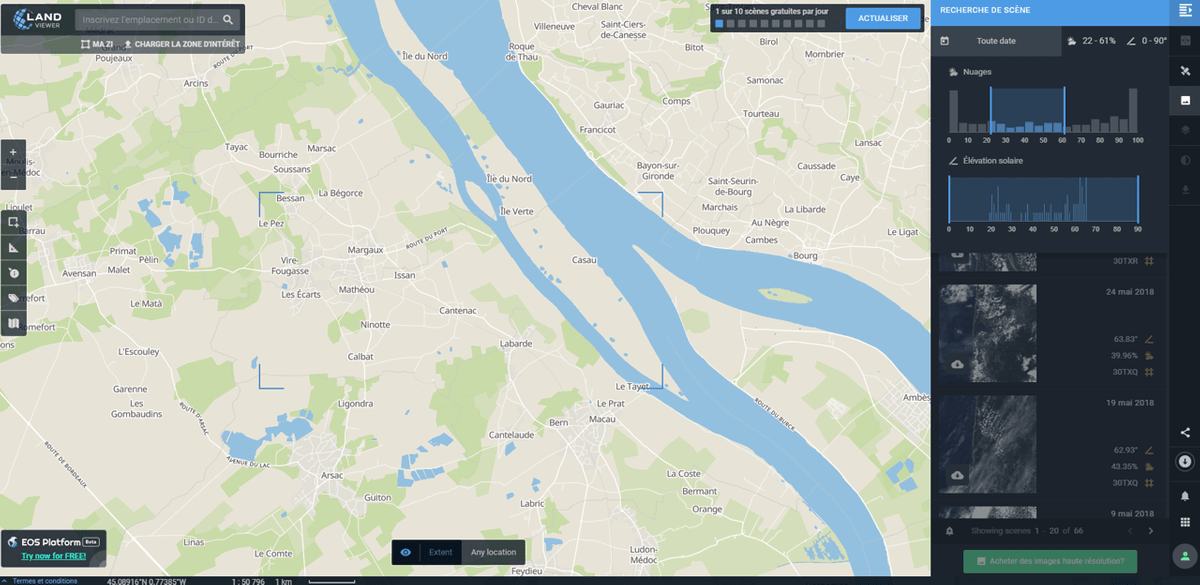Screen dimensions: 1200x585
Task: Select the Extent search option
Action: [441, 552]
